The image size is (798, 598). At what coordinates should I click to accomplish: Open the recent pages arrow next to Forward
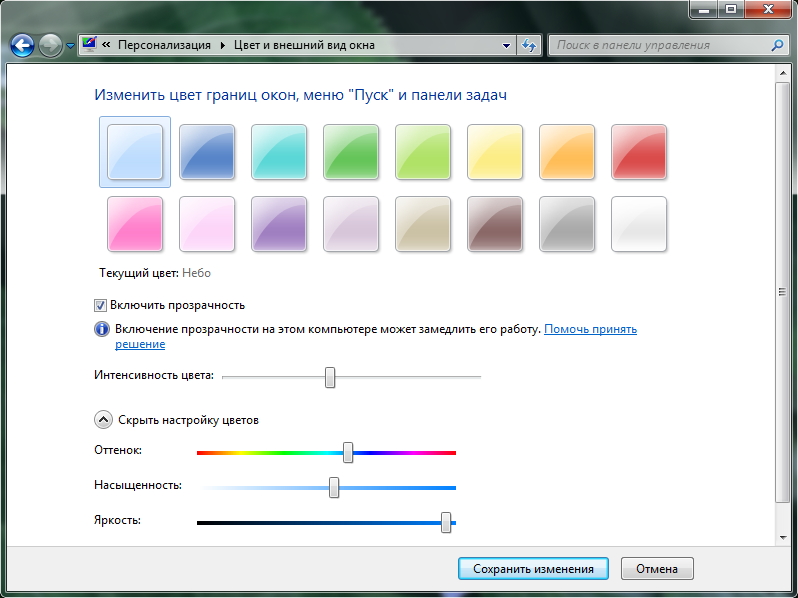70,46
